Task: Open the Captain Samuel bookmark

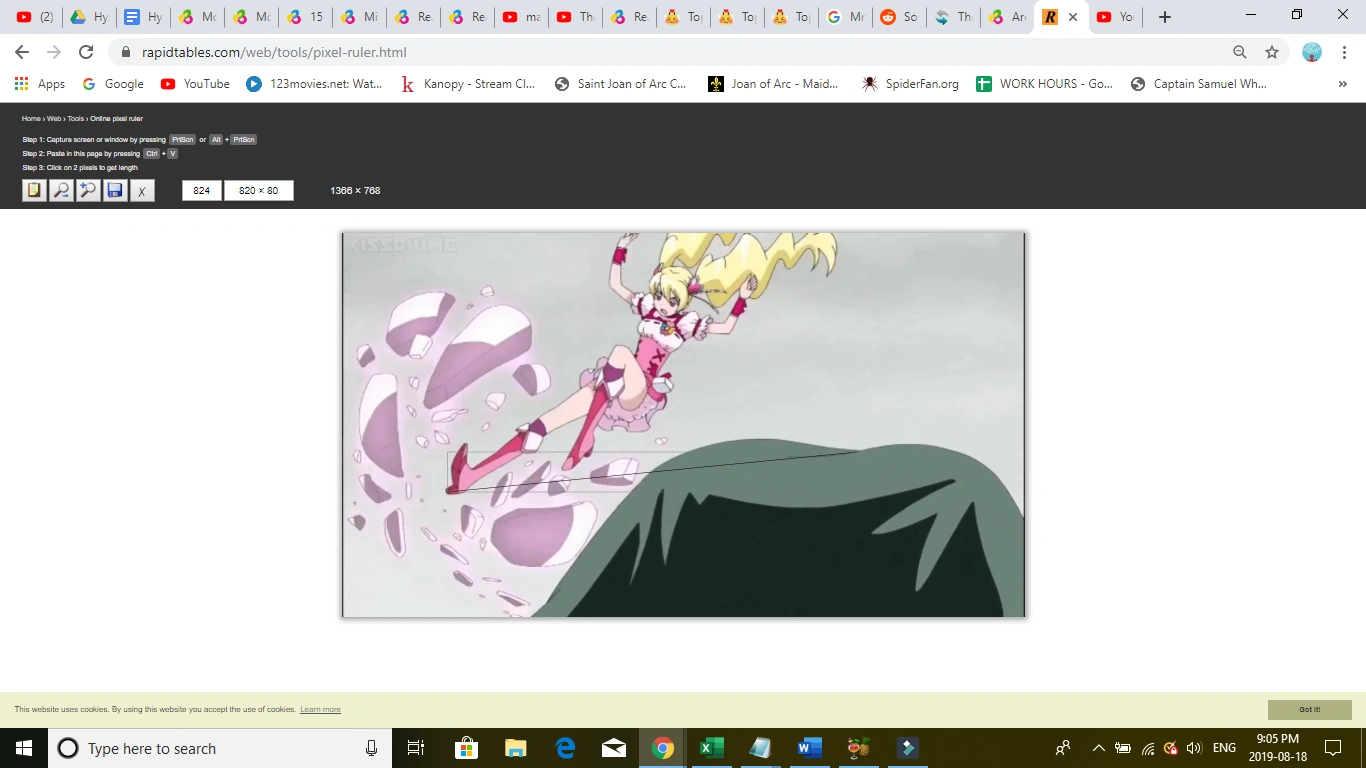Action: (1198, 84)
